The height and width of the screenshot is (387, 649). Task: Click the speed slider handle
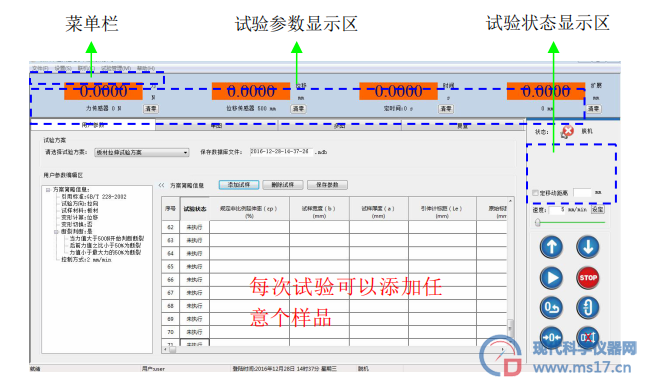538,223
